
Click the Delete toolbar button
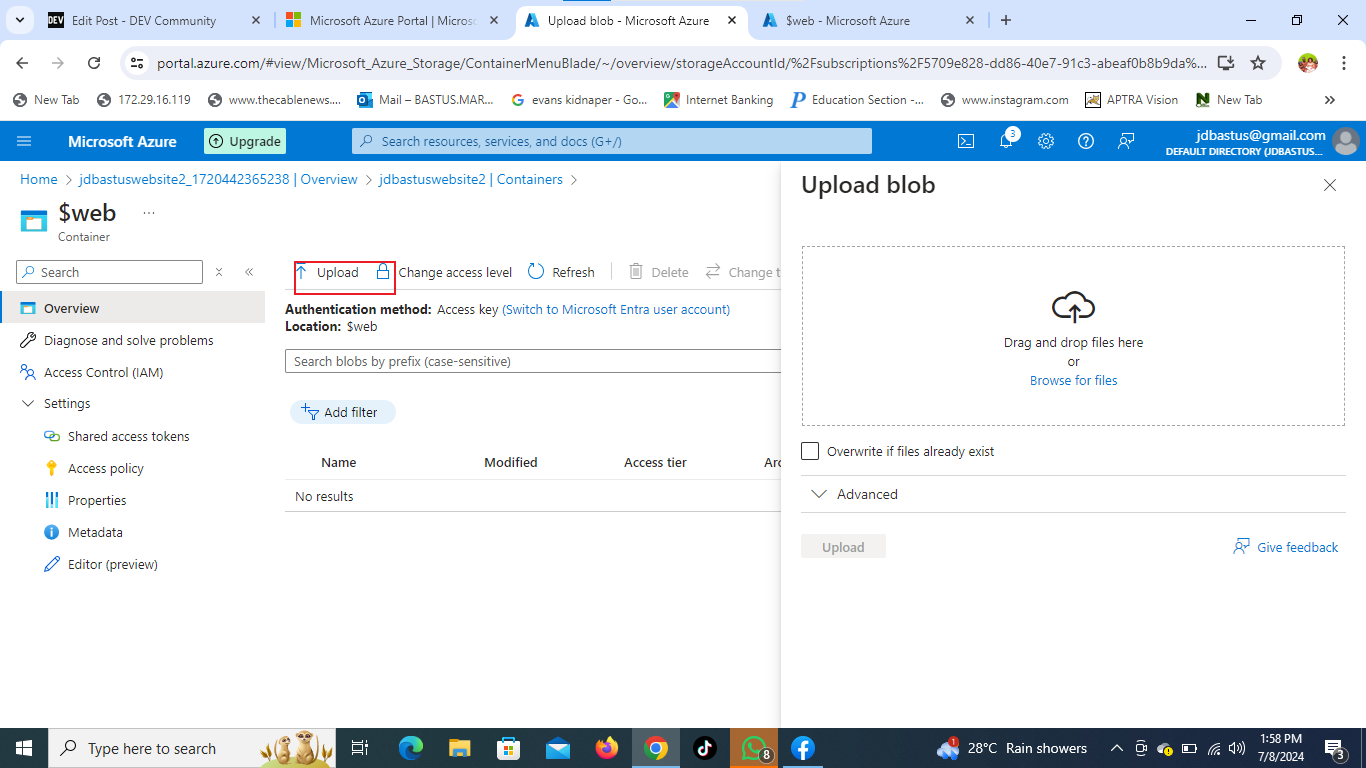(659, 272)
